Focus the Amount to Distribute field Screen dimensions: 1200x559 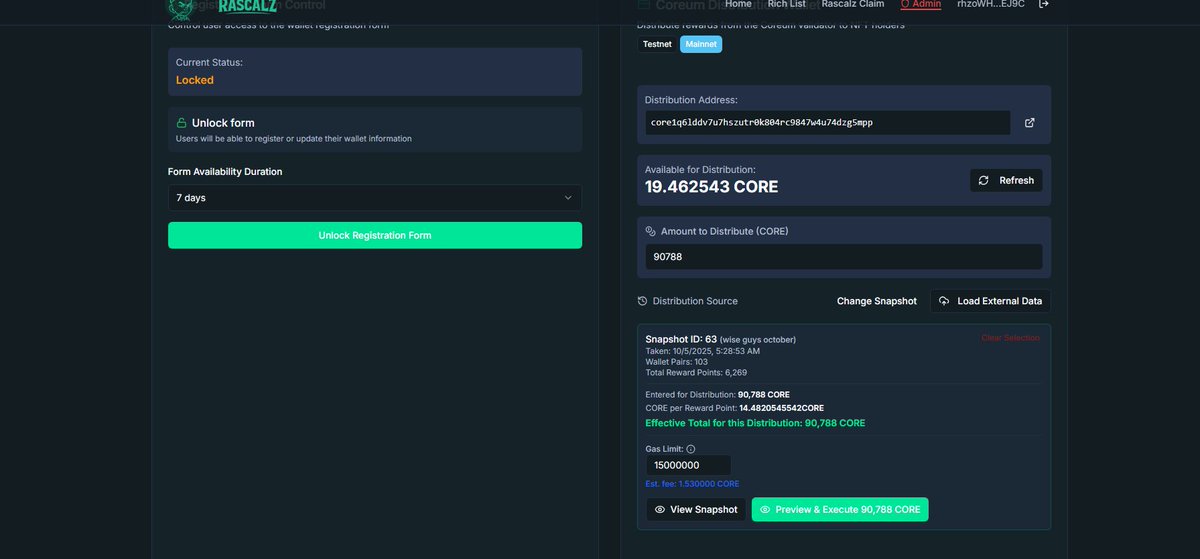(843, 257)
